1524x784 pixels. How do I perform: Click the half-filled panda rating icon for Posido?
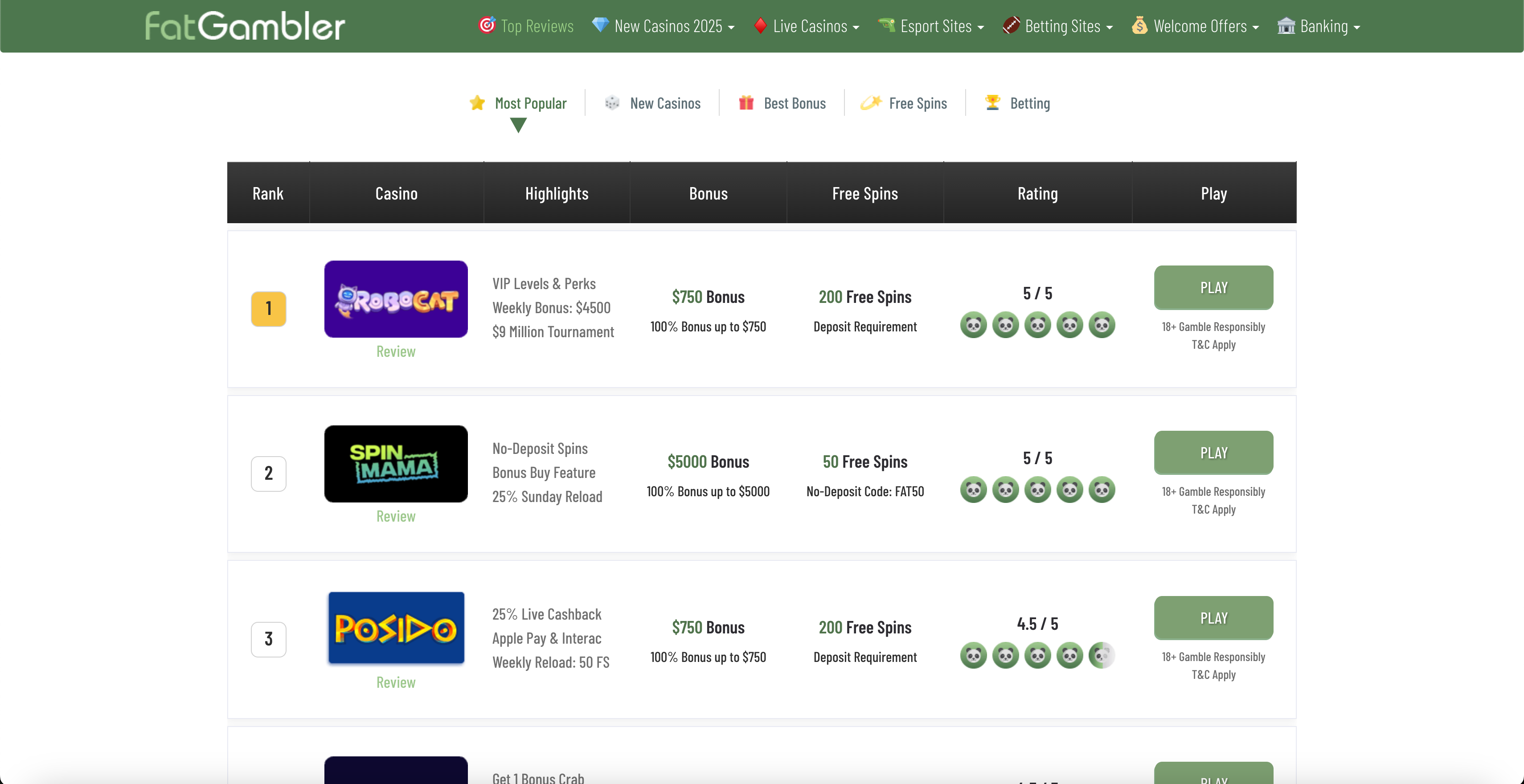coord(1101,655)
